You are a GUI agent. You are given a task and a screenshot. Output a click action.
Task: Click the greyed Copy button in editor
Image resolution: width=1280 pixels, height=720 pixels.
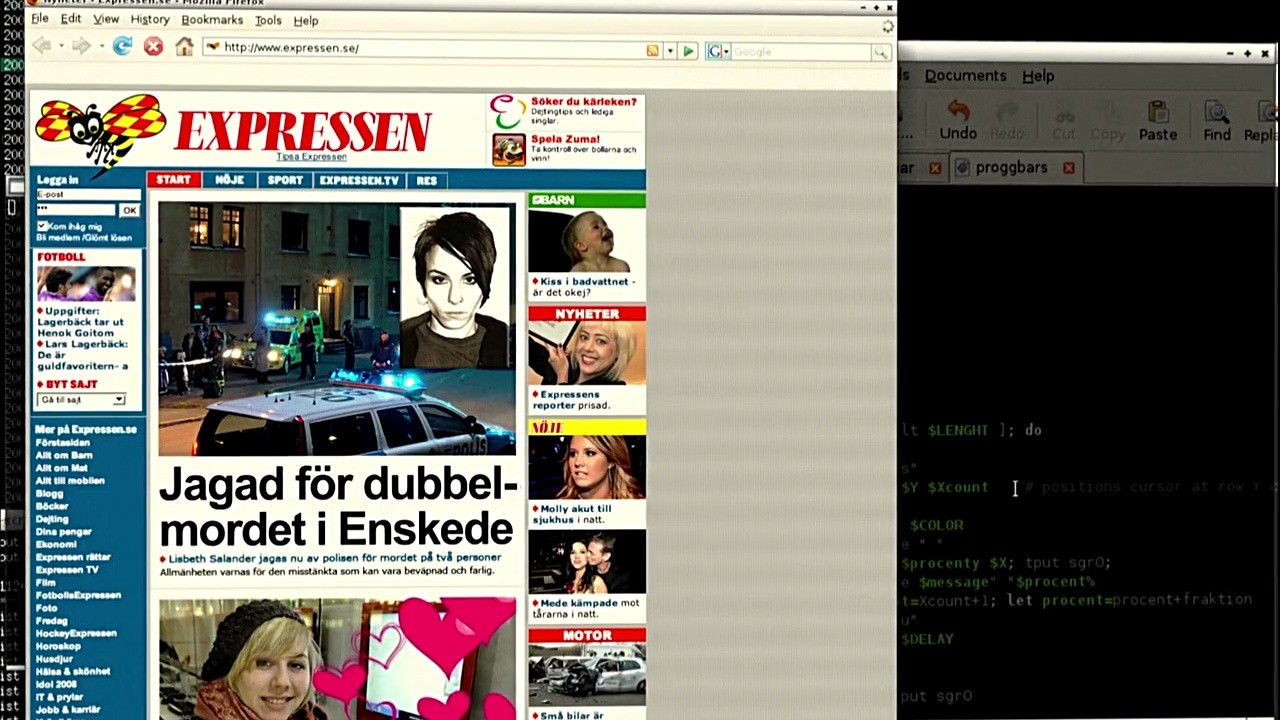1107,121
